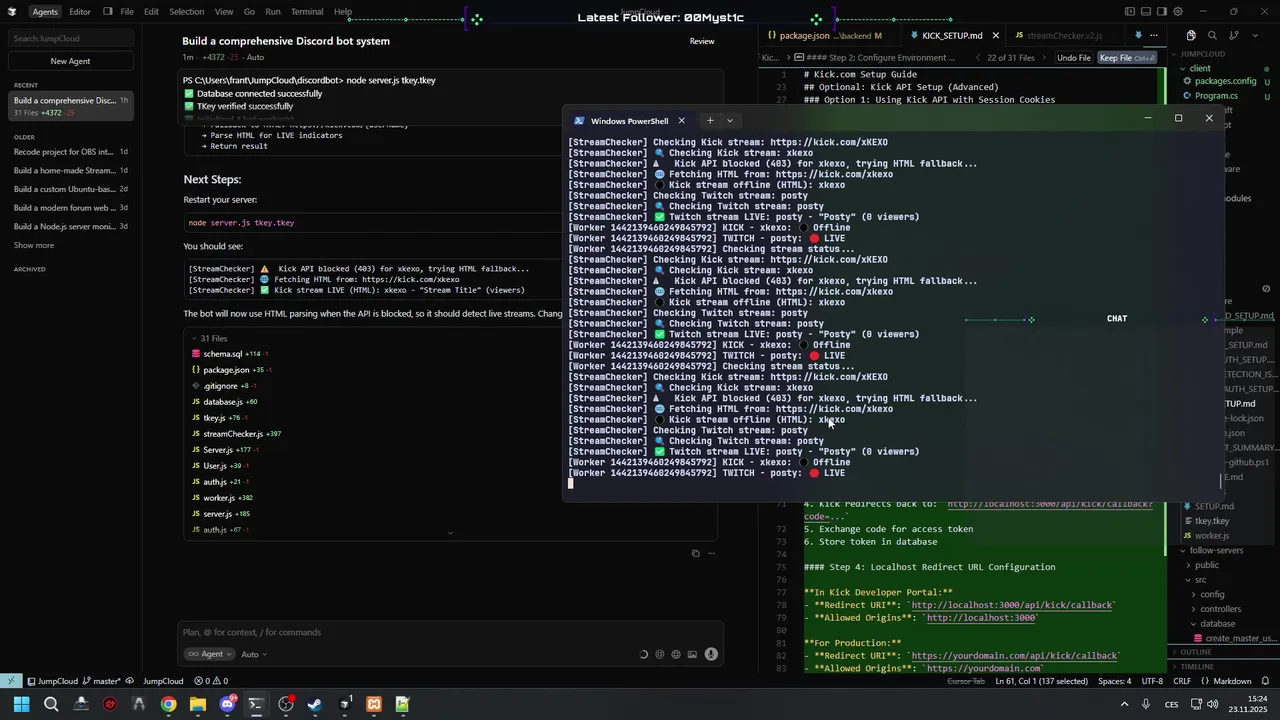Open streamChecker.js in changed files list
Screen dimensions: 1280x720
[232, 434]
